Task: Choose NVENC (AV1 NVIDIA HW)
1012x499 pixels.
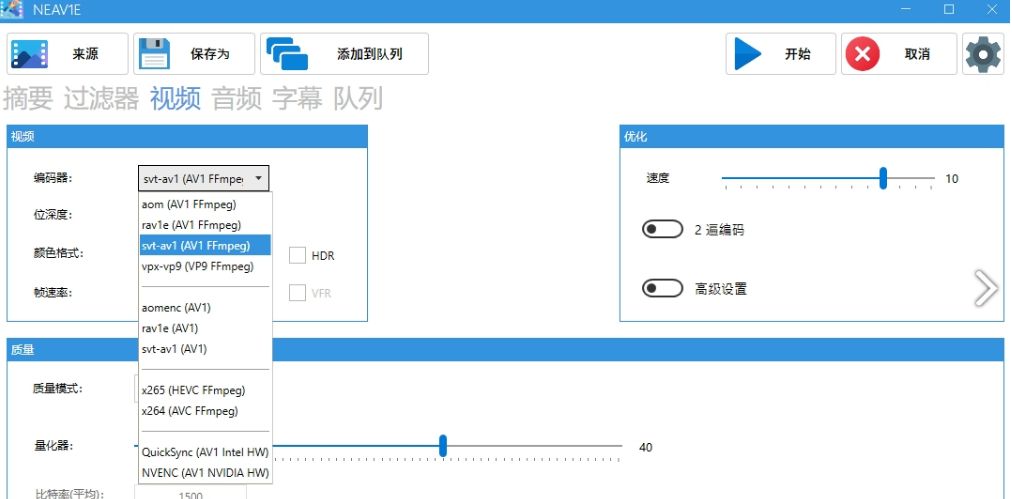Action: 205,473
